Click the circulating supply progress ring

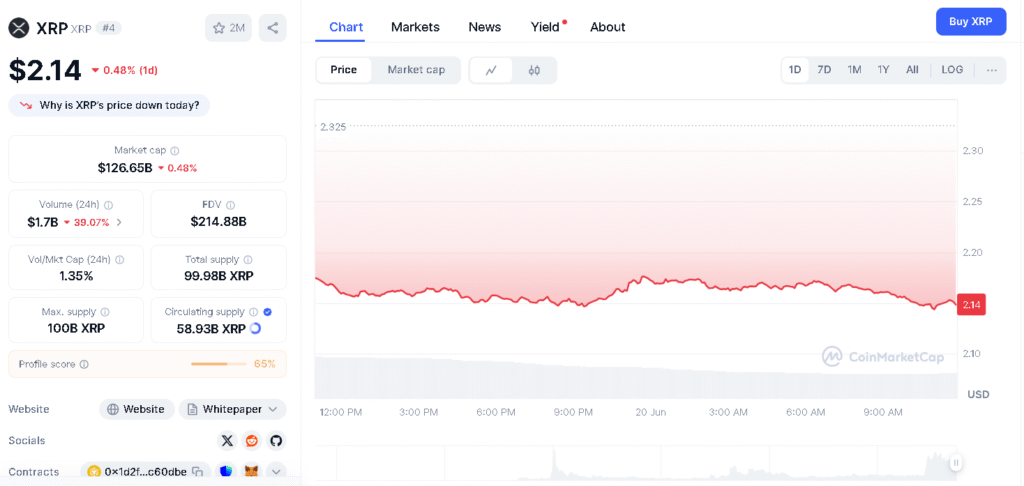tap(255, 329)
